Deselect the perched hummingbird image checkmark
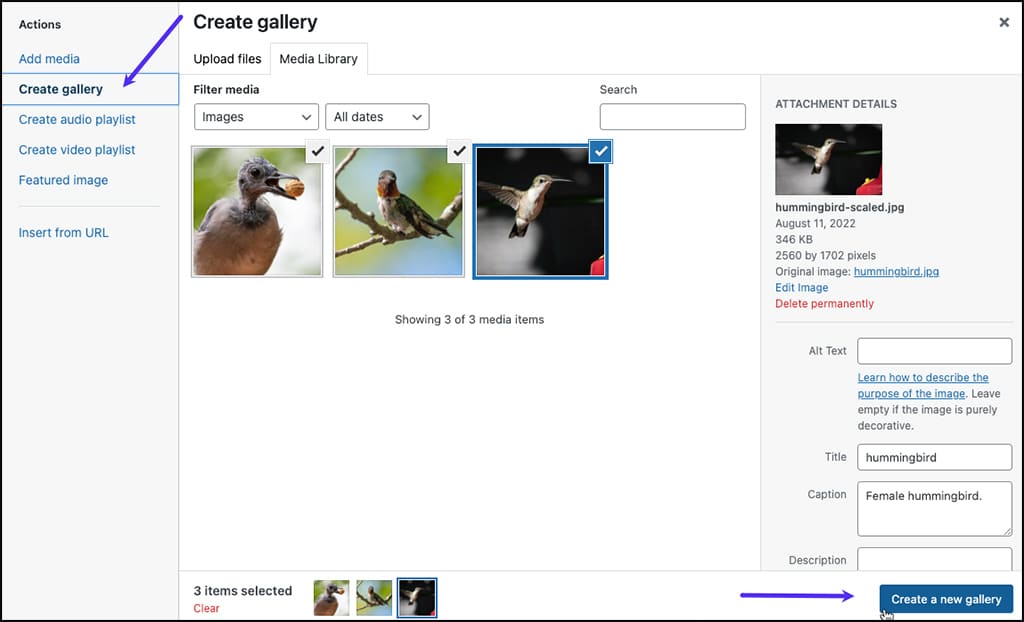 pyautogui.click(x=459, y=151)
